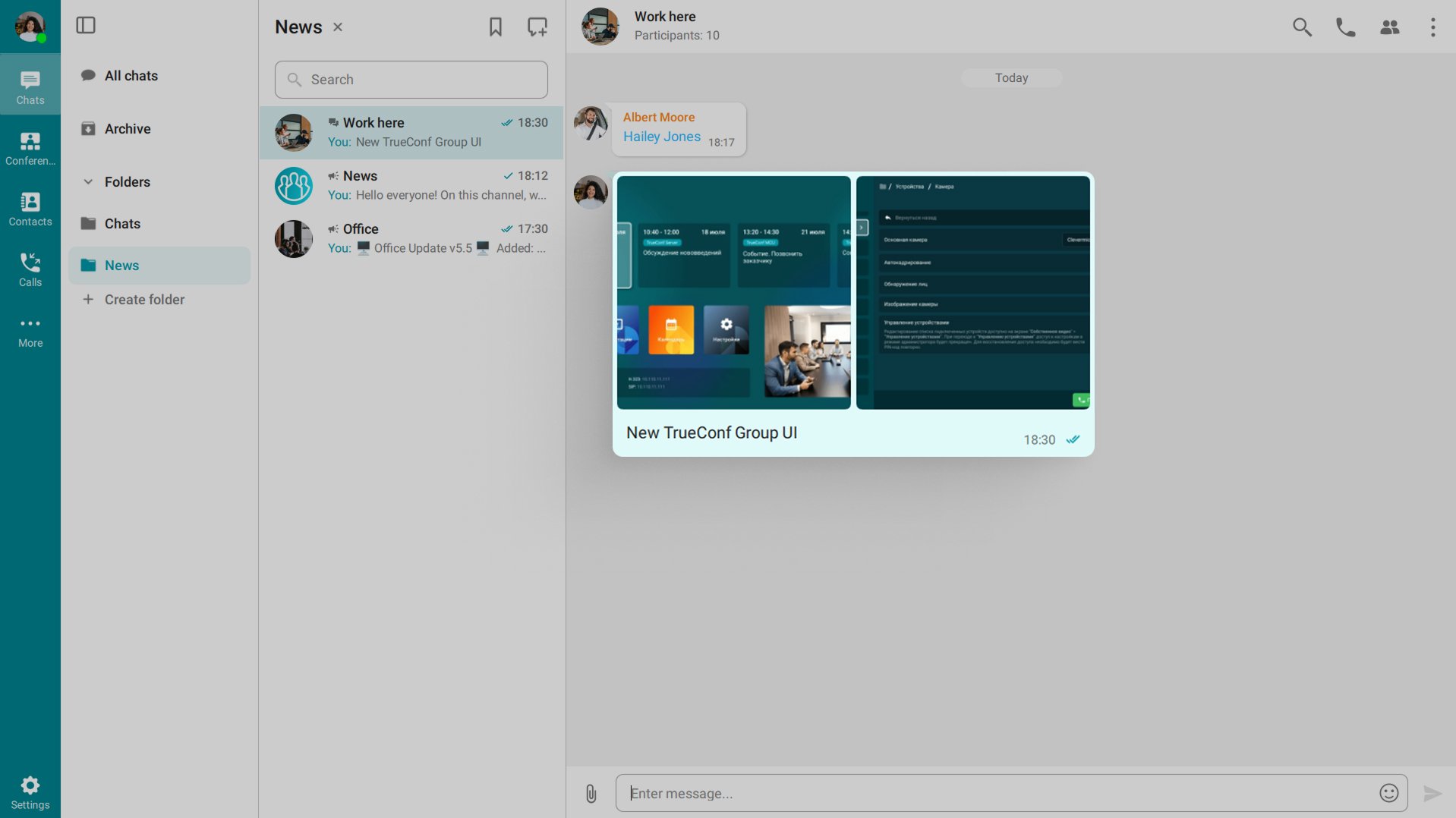
Task: Click the chat list Search field
Action: click(411, 80)
